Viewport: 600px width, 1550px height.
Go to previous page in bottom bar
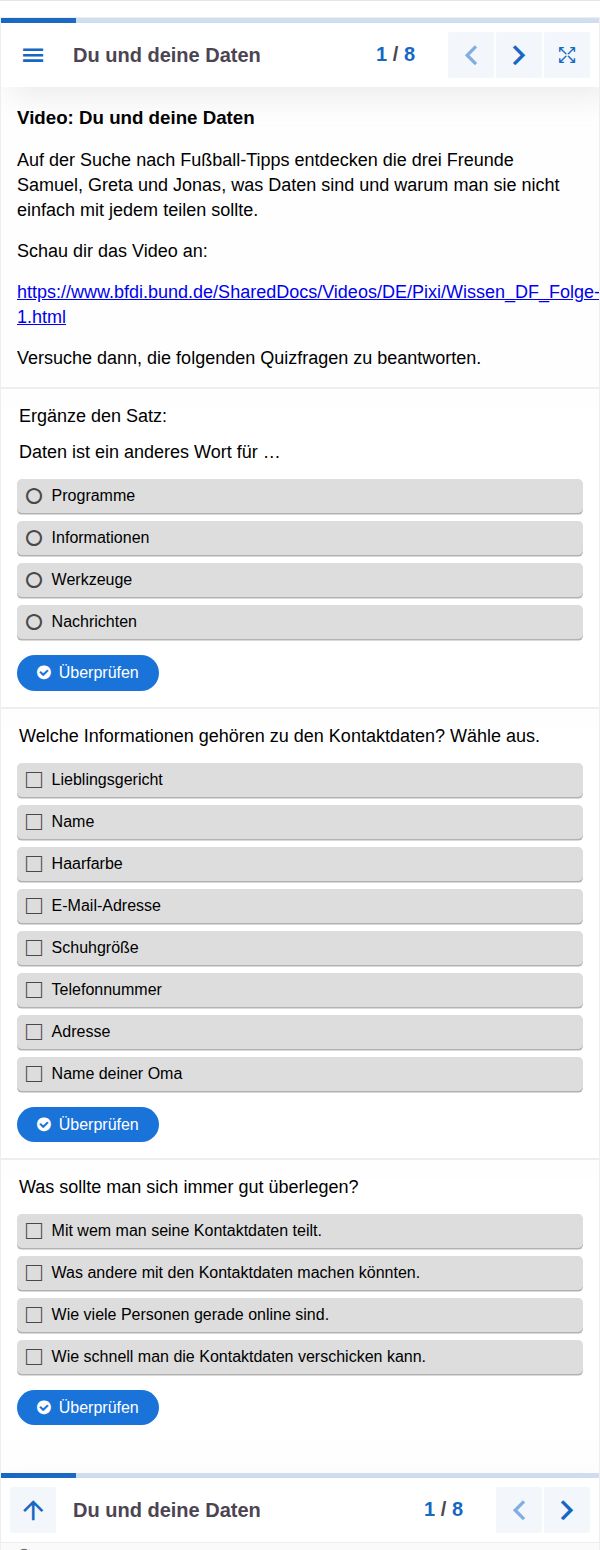click(519, 1510)
